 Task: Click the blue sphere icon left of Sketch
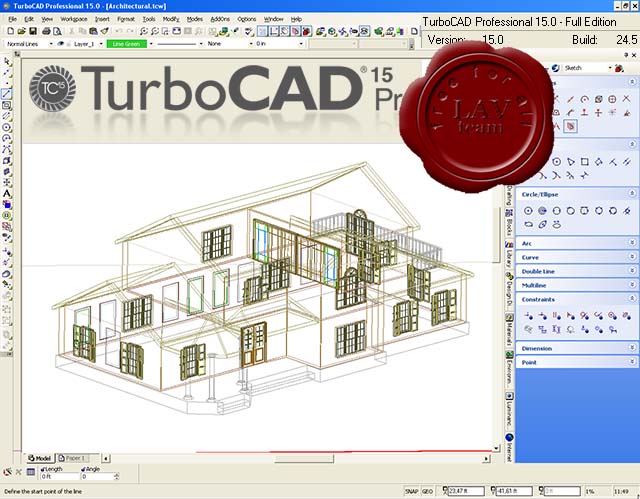(556, 68)
